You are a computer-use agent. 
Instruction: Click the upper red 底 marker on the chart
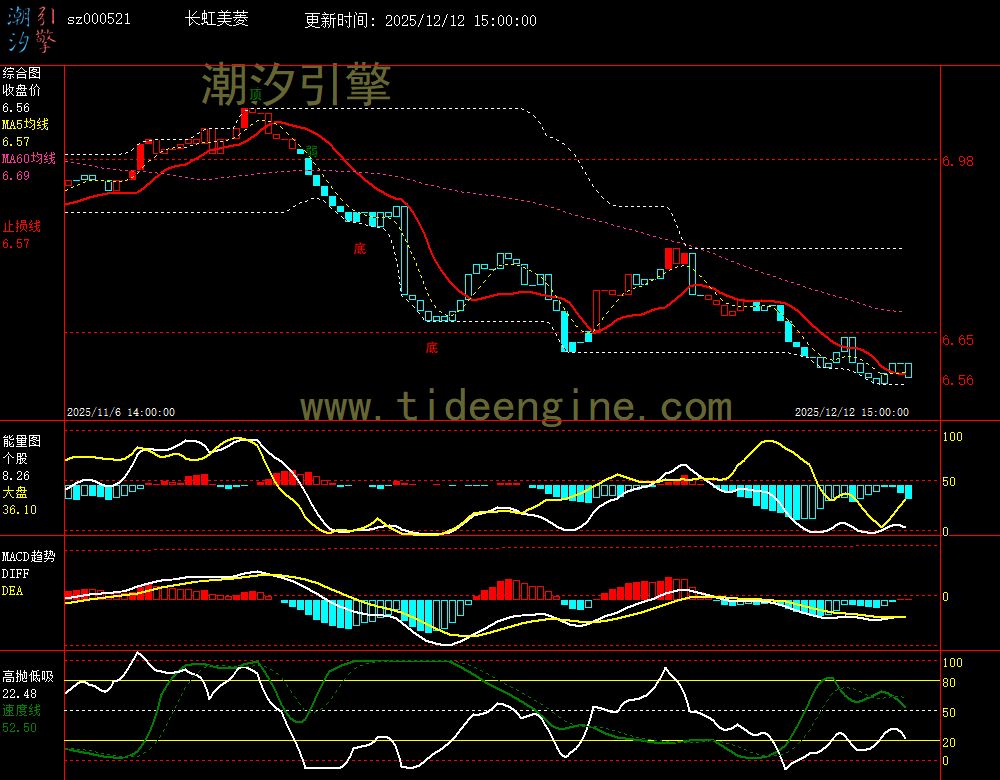(359, 248)
